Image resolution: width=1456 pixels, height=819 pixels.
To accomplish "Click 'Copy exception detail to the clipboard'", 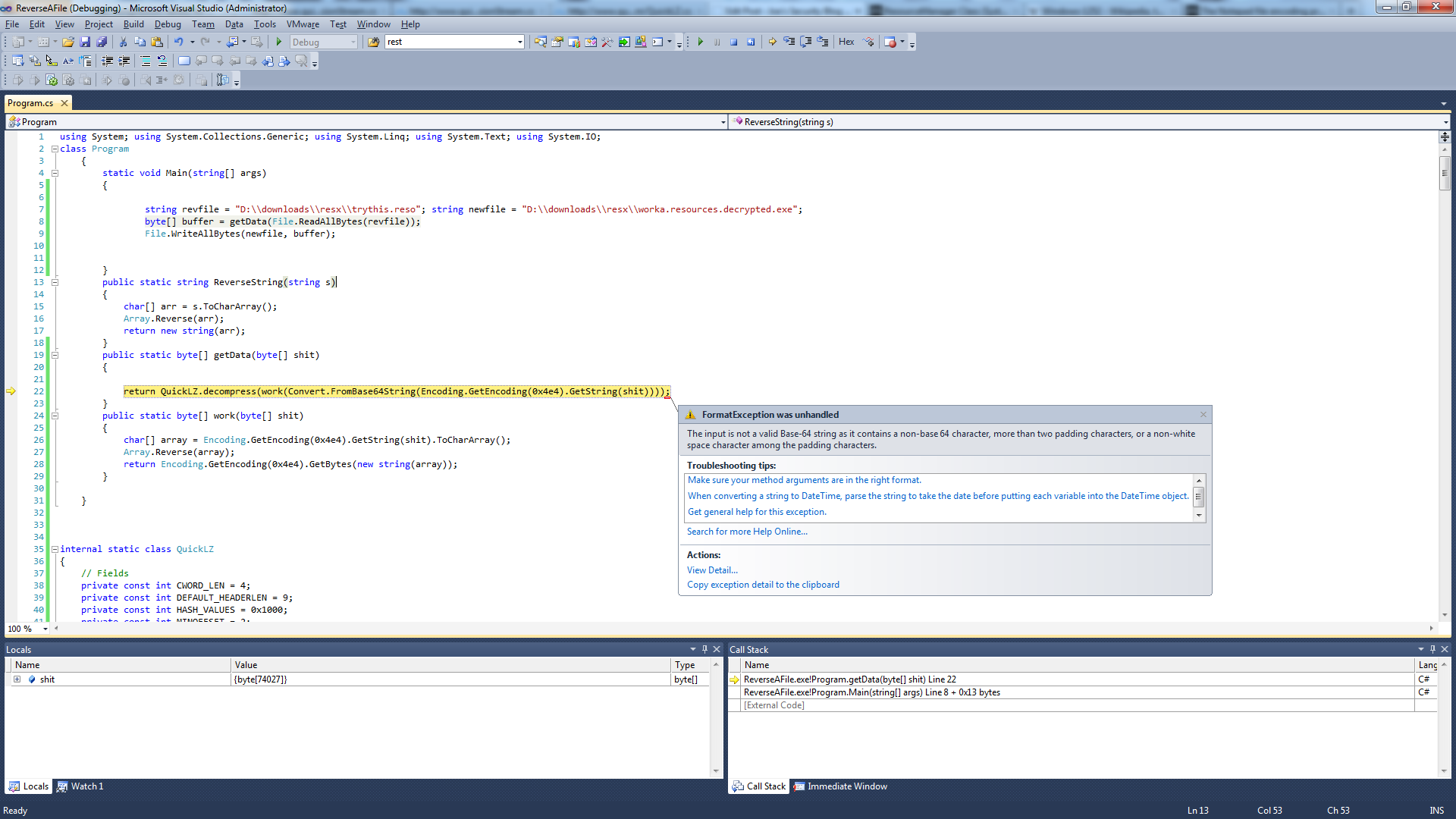I will 763,585.
